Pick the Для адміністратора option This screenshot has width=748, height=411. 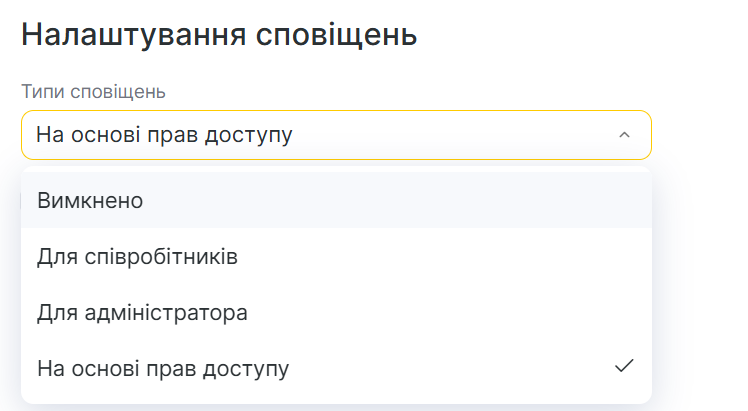pos(142,312)
